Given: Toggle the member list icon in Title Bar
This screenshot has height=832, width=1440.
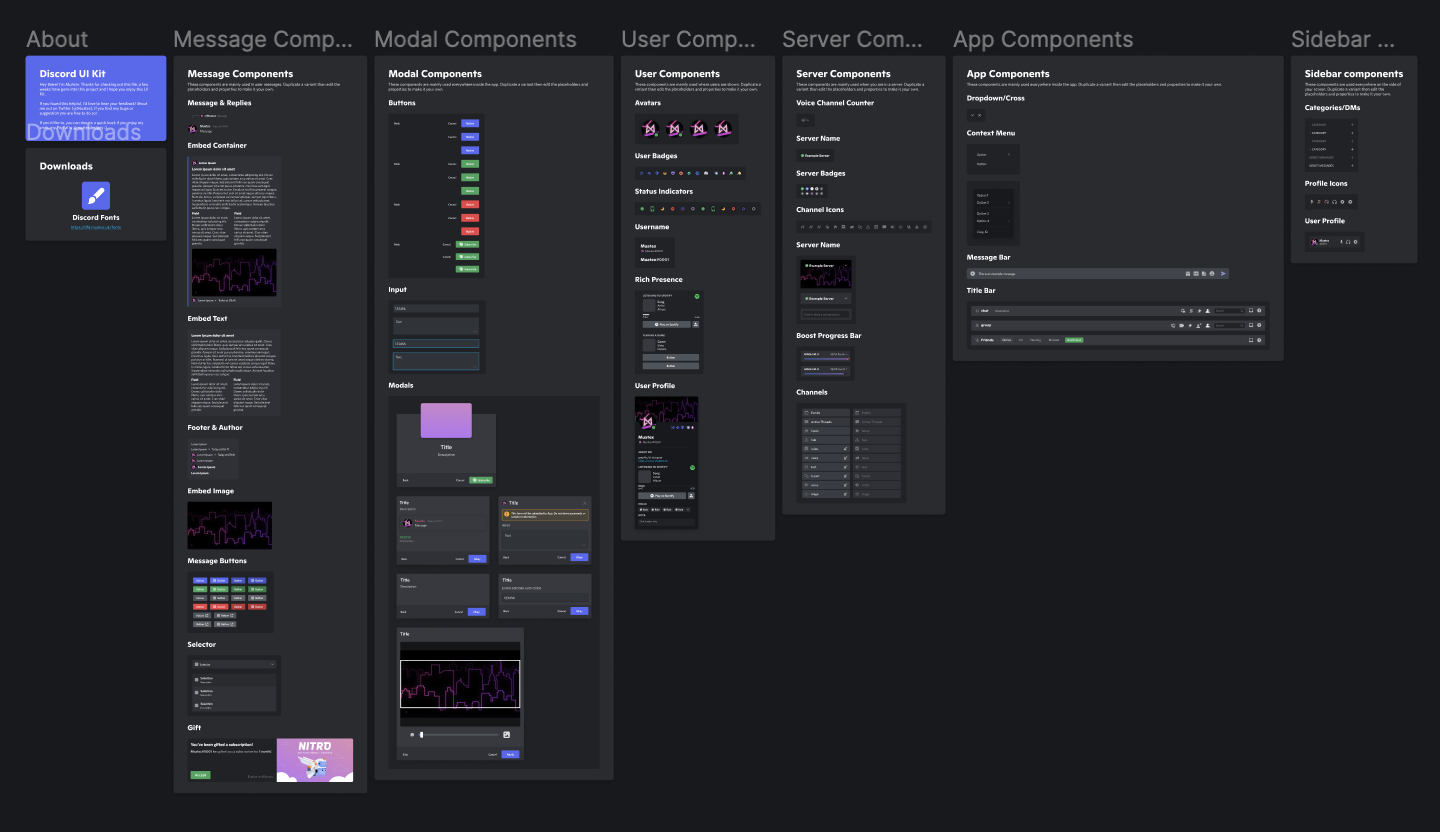Looking at the screenshot, I should pyautogui.click(x=1208, y=311).
